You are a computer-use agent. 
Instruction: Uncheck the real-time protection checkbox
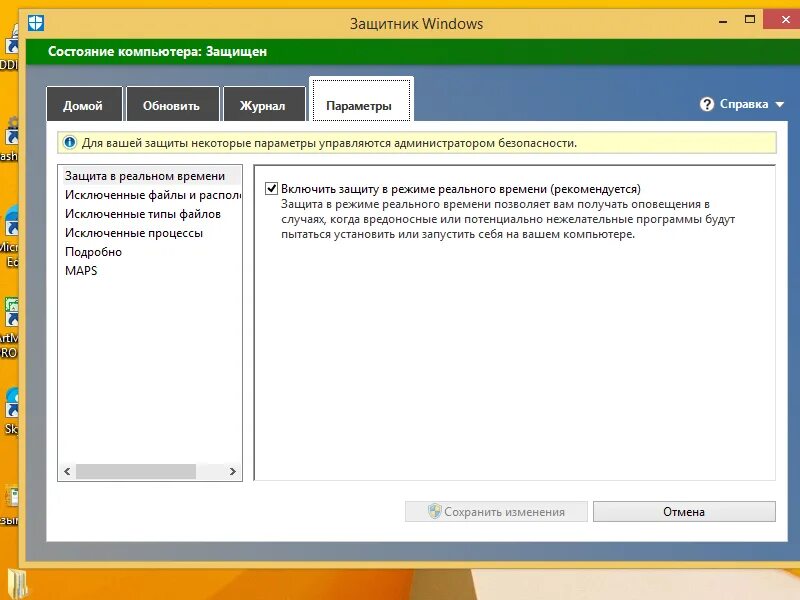(271, 189)
